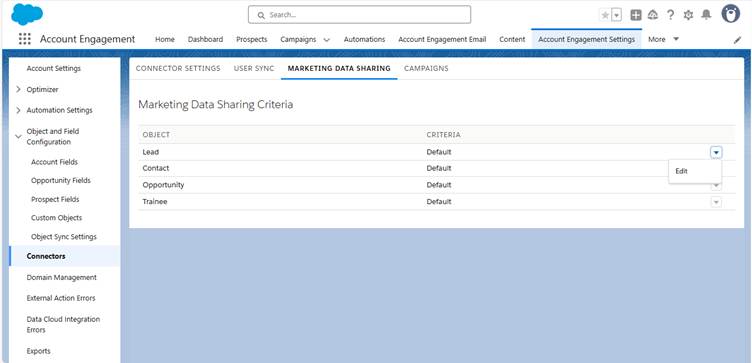Go to the Home tab
Image resolution: width=752 pixels, height=363 pixels.
coord(164,39)
